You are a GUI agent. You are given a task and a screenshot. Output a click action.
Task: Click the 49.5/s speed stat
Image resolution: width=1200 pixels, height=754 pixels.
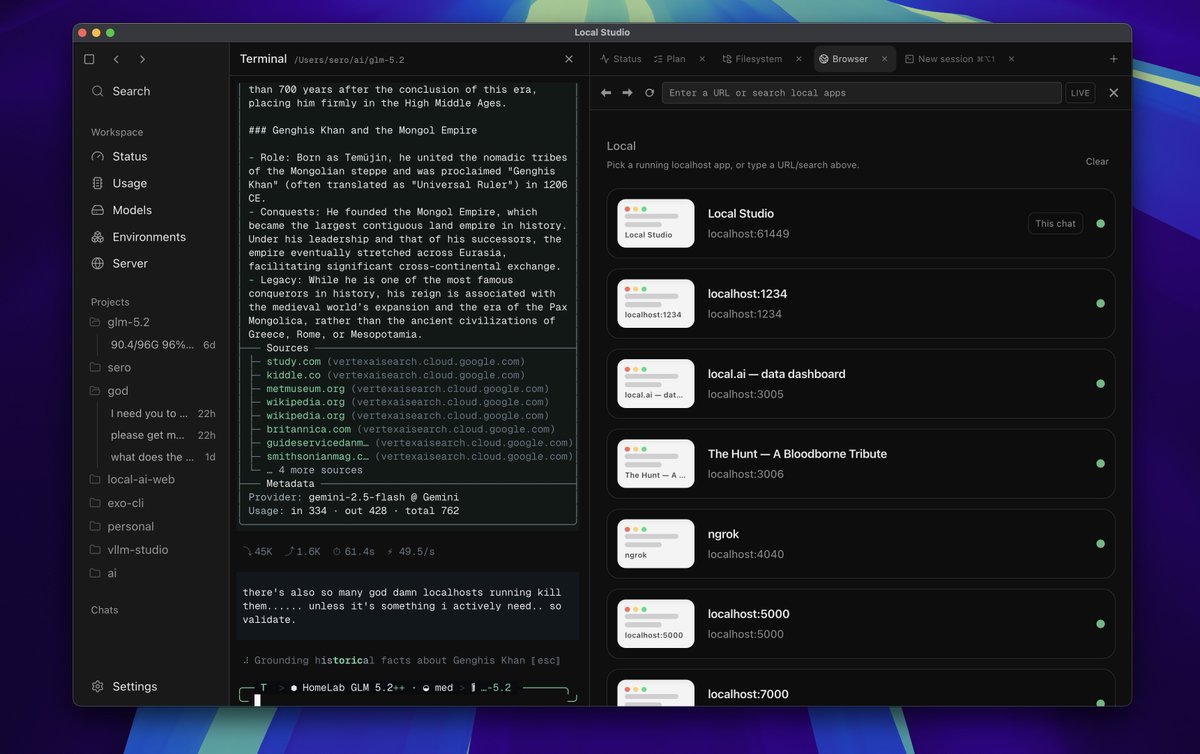410,551
